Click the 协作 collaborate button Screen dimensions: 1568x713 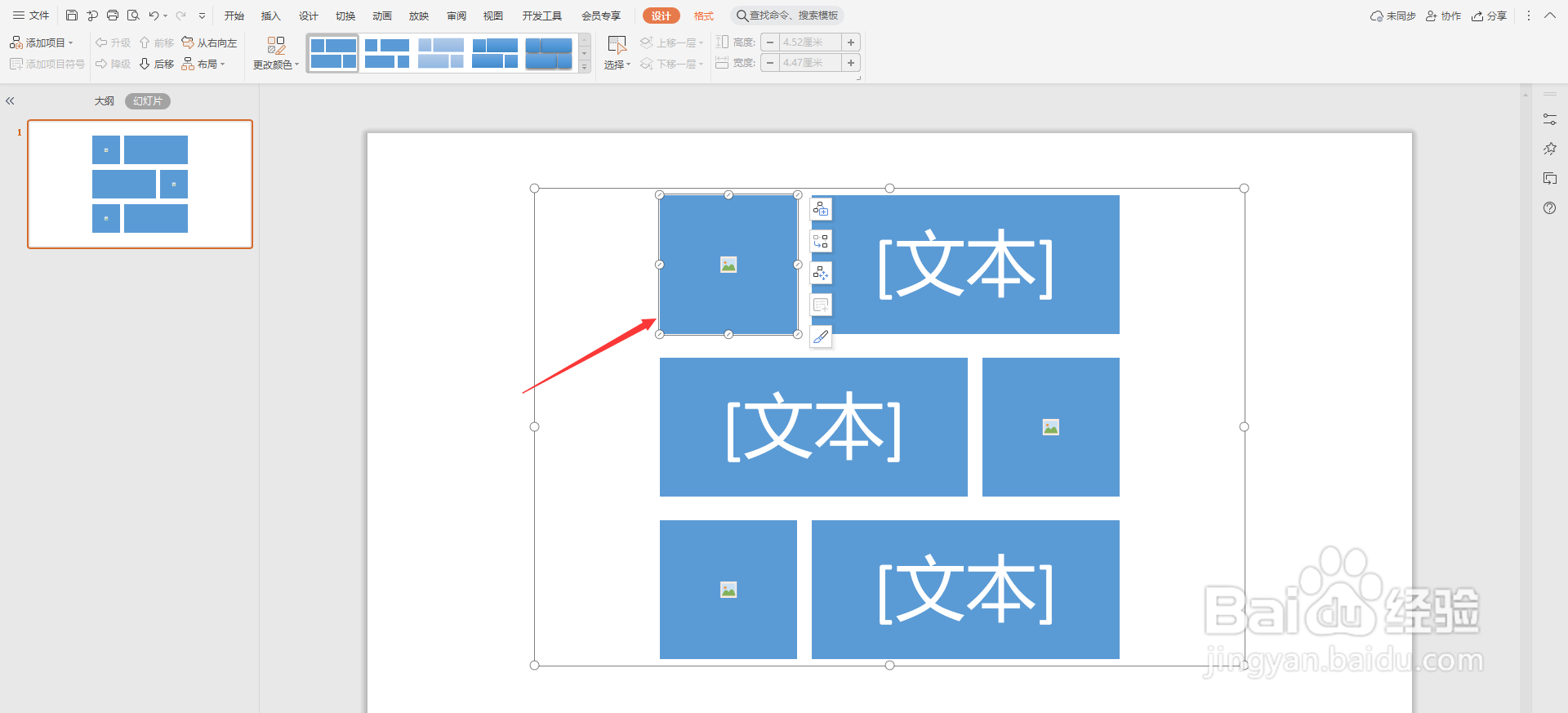coord(1443,16)
